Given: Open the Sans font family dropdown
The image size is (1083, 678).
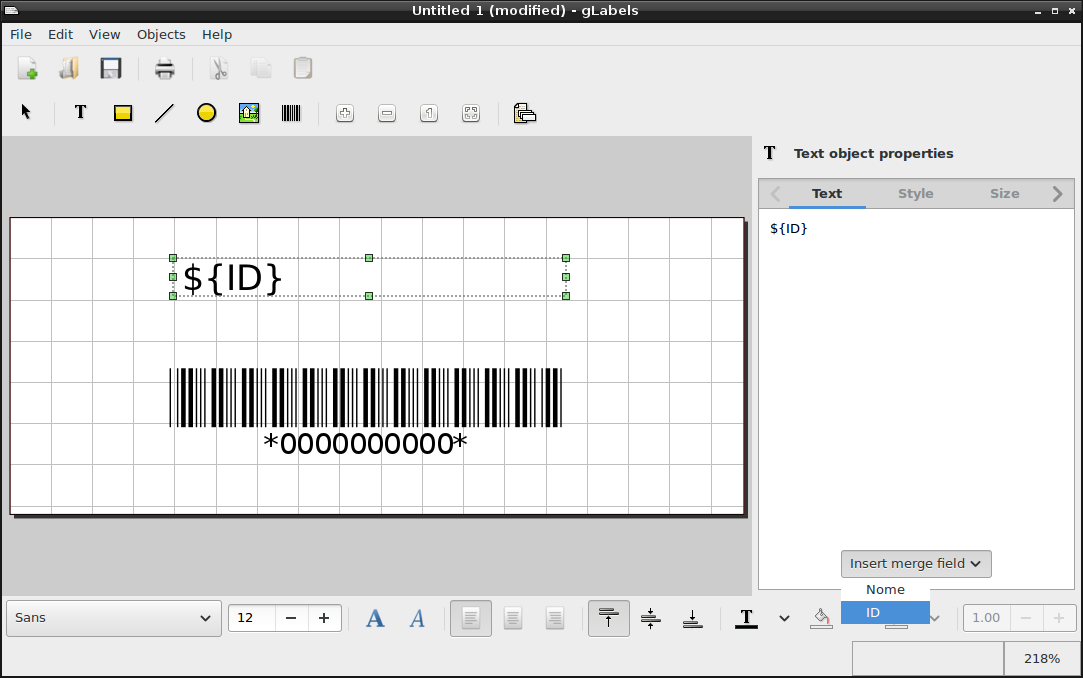Looking at the screenshot, I should (x=114, y=618).
